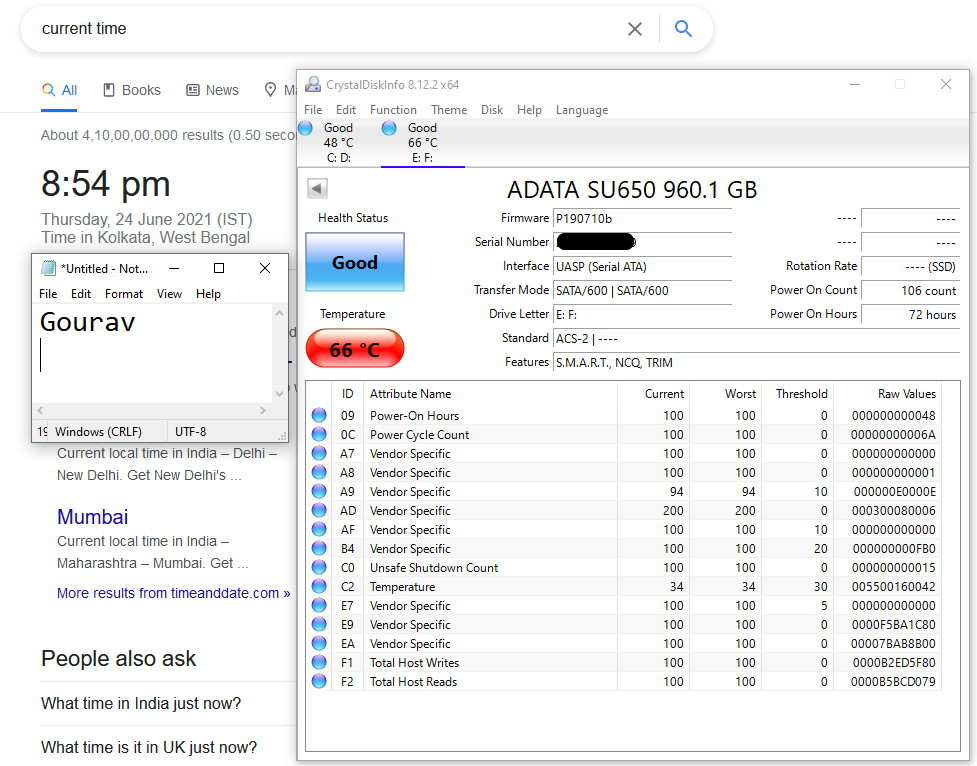Screen dimensions: 977x766
Task: Click blue status orb for C: D: disk
Action: tap(305, 128)
